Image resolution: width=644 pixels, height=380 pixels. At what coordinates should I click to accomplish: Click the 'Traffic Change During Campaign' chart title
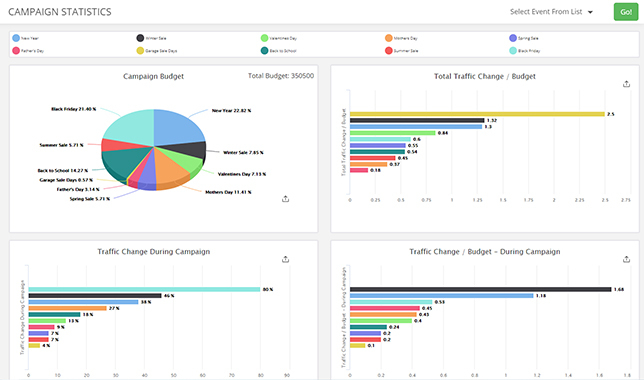(154, 252)
